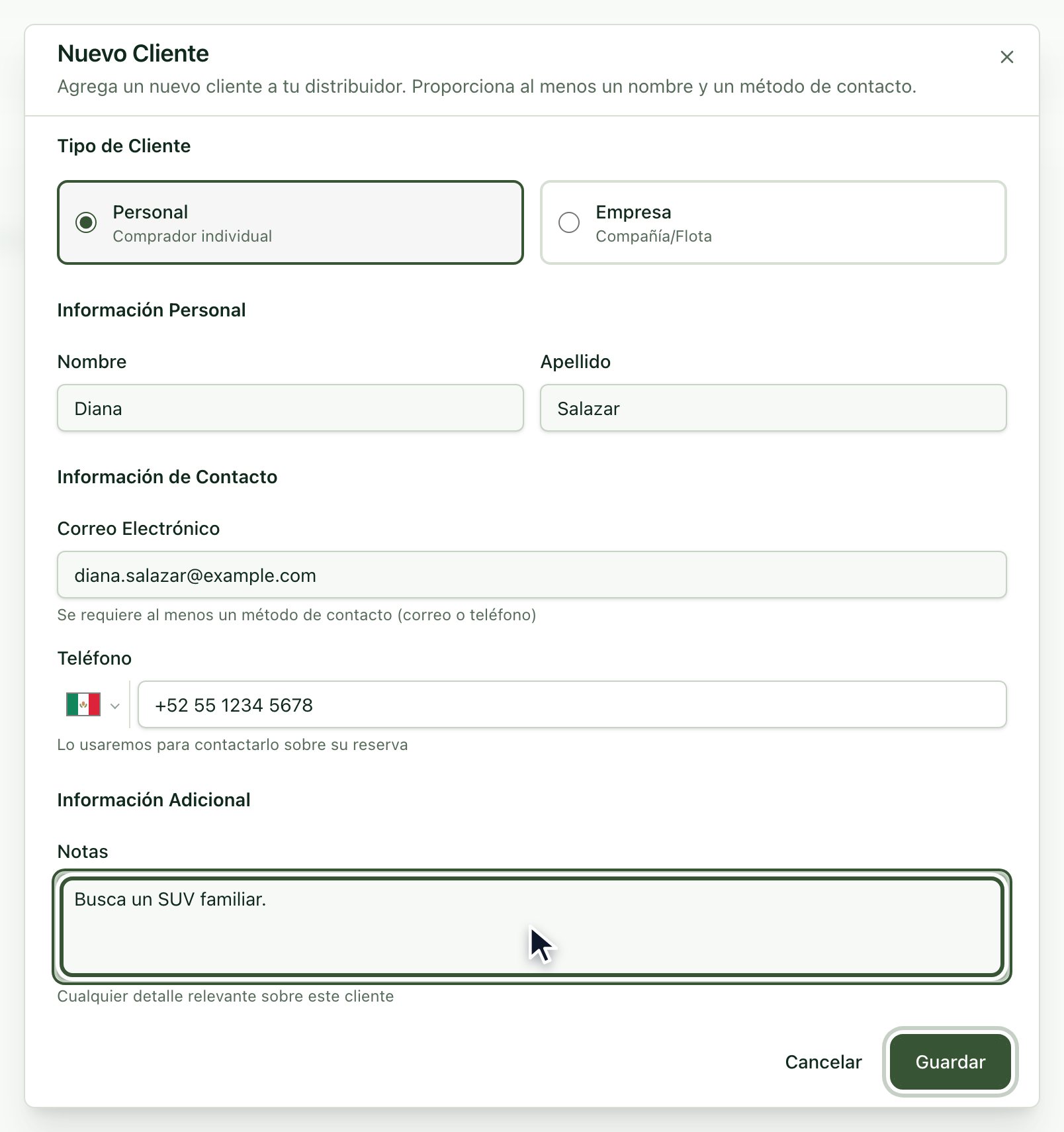Screen dimensions: 1064x1132
Task: Select the Personal client type radio
Action: coord(86,222)
